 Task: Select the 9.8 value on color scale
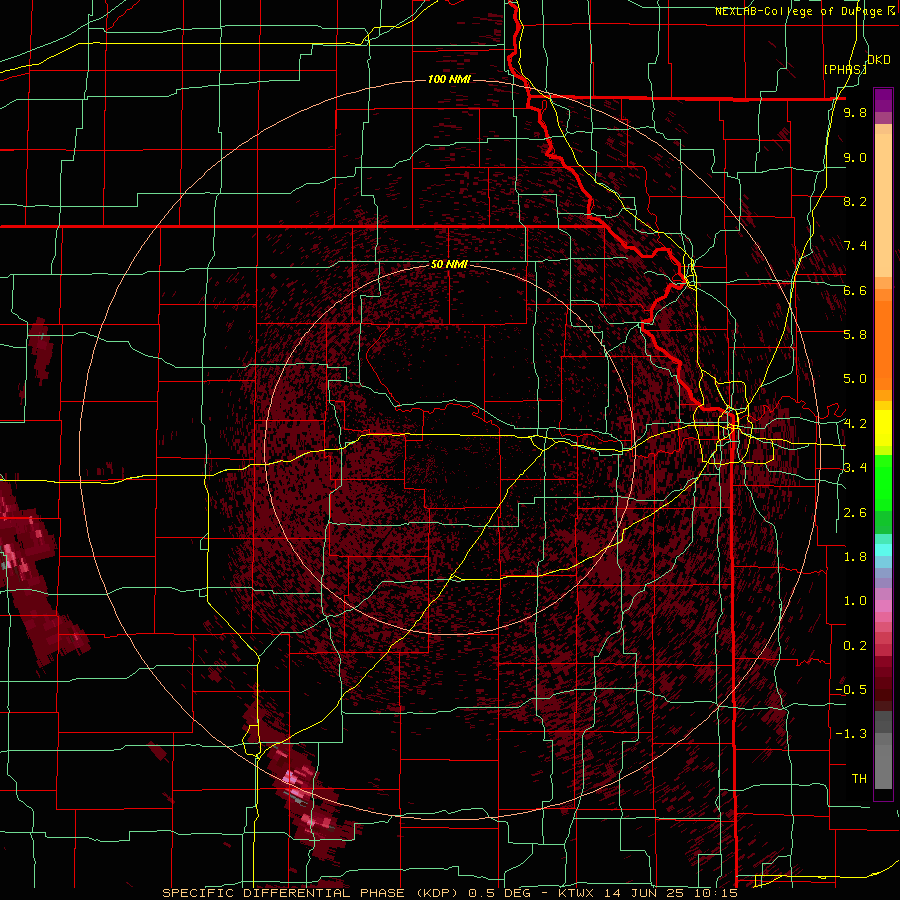pos(855,112)
